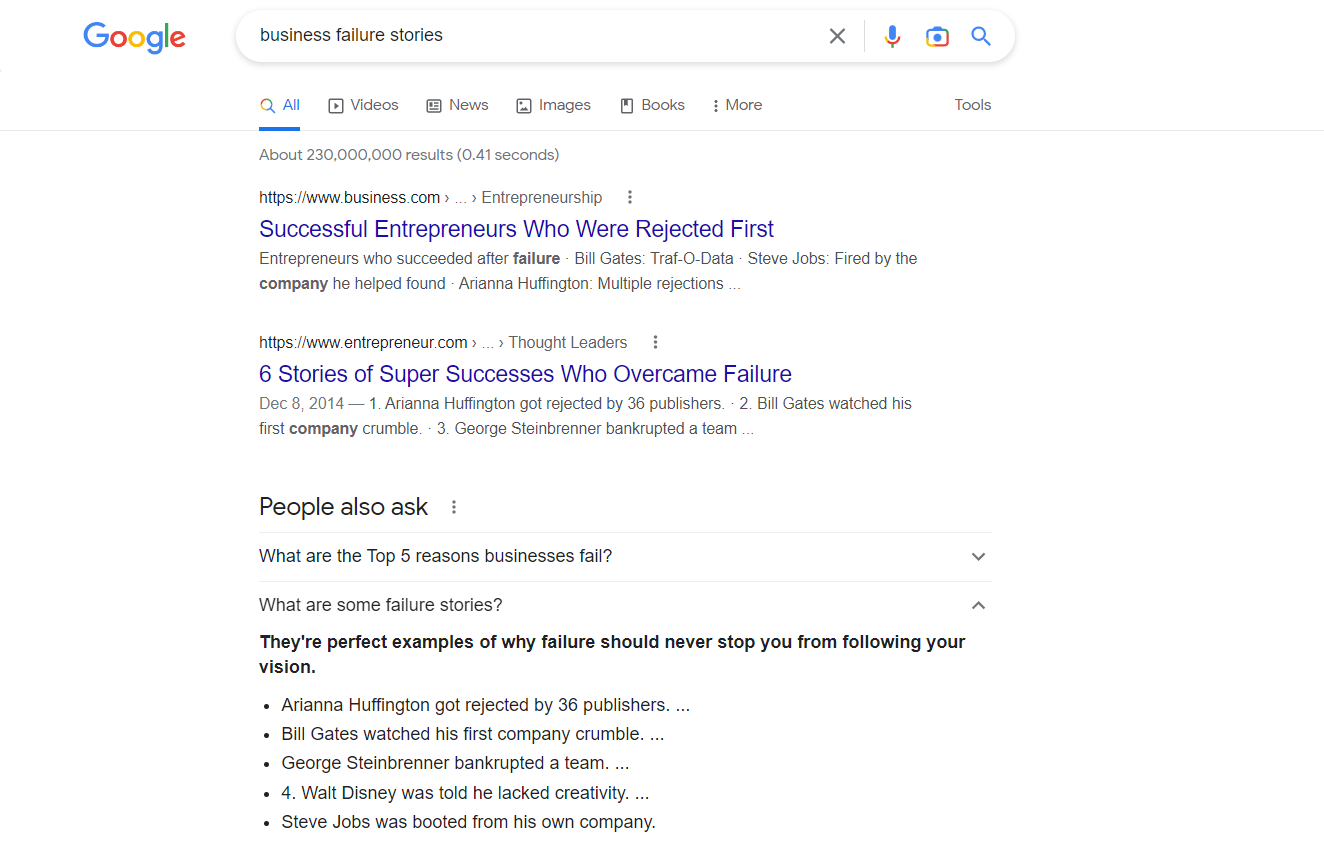Switch to the Images tab
Screen dimensions: 1324x846
pos(553,105)
